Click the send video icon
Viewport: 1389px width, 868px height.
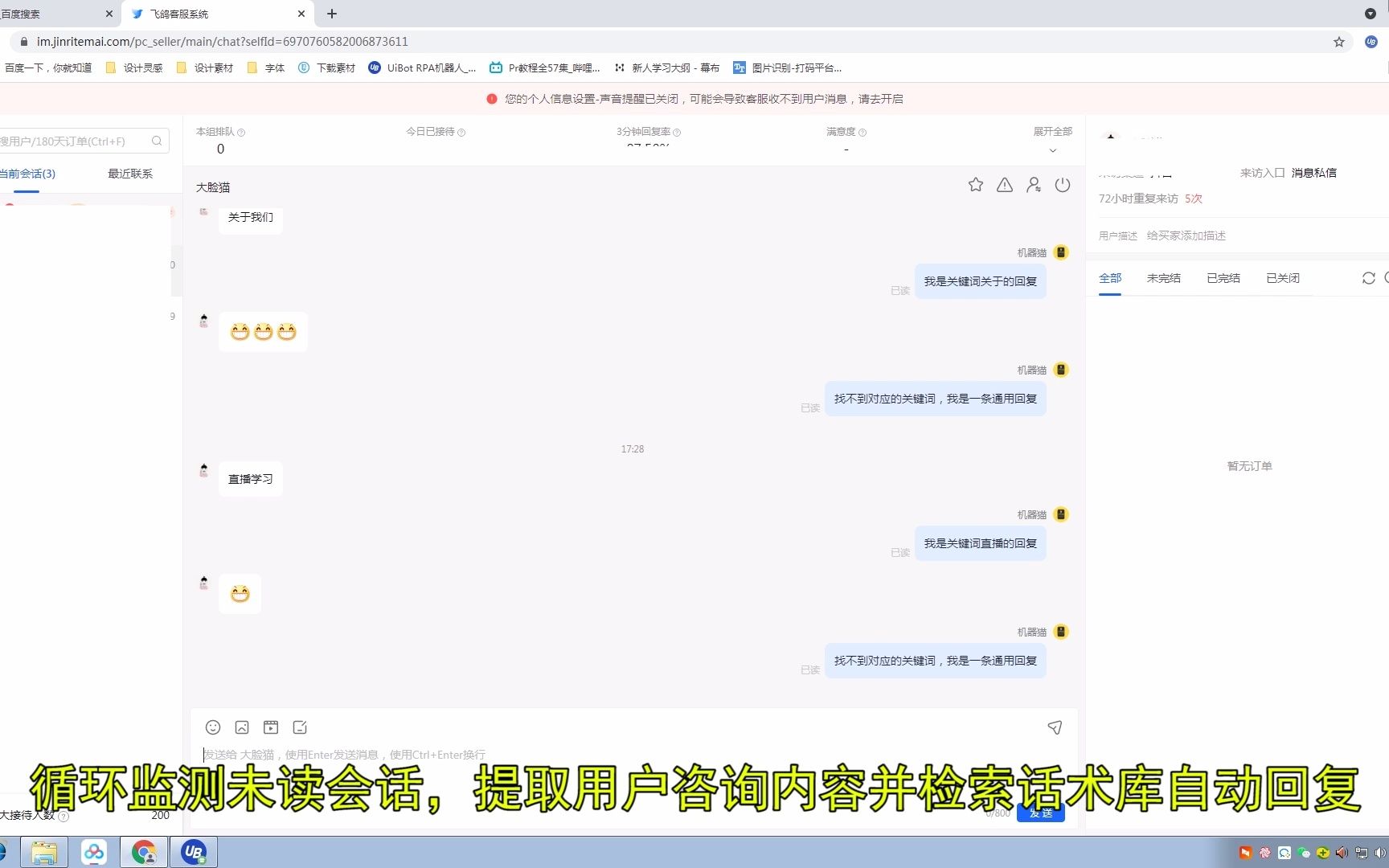271,727
